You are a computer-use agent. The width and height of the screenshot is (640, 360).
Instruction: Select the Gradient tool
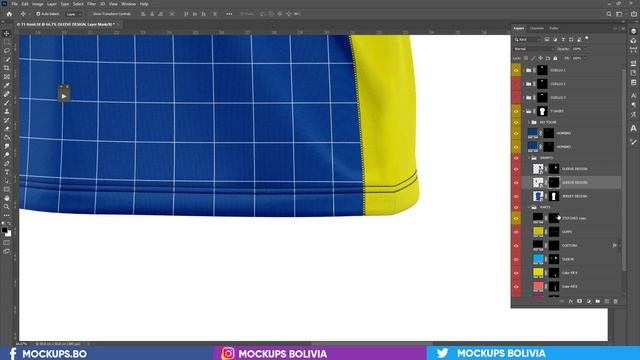[x=7, y=138]
